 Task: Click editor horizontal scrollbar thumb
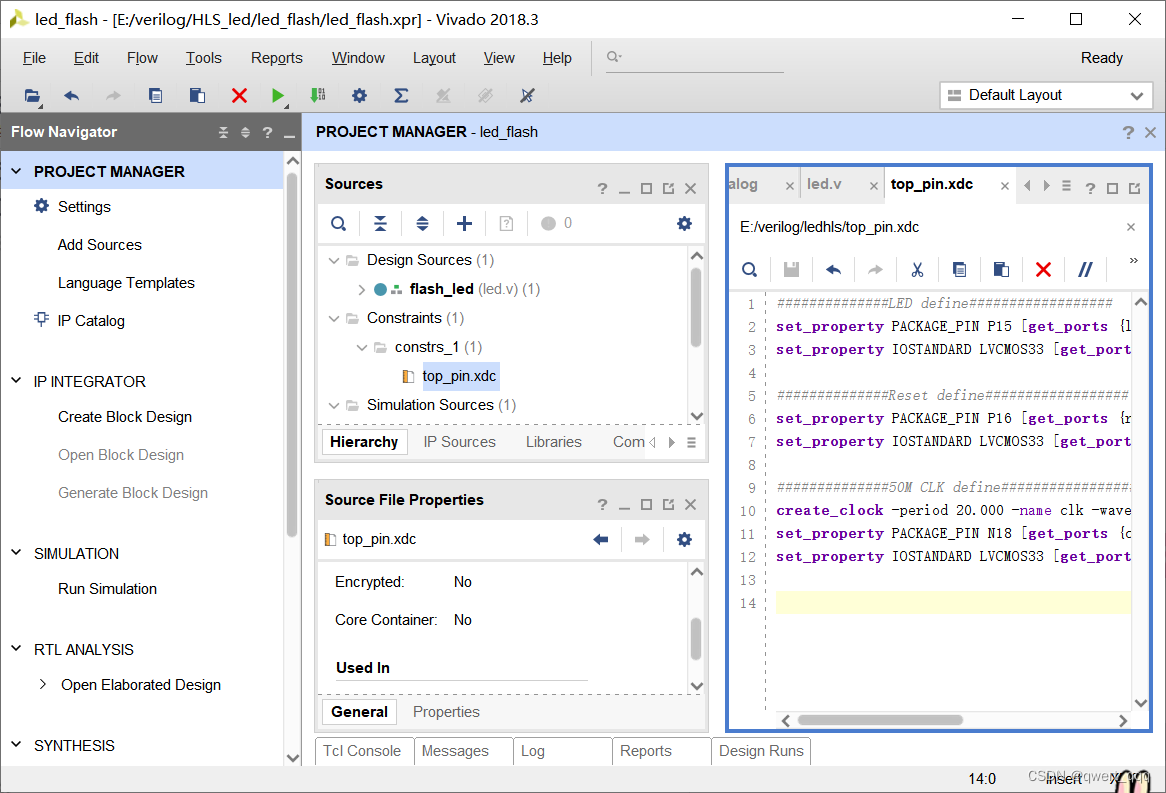[880, 720]
